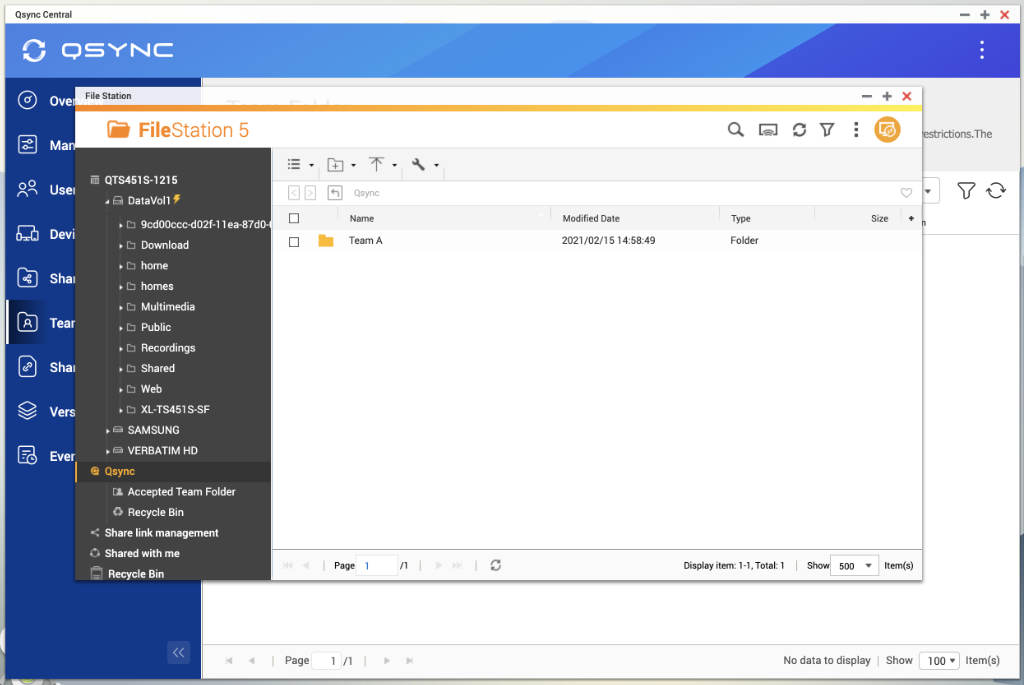The image size is (1024, 685).
Task: Click the File Station page number field
Action: (x=379, y=566)
